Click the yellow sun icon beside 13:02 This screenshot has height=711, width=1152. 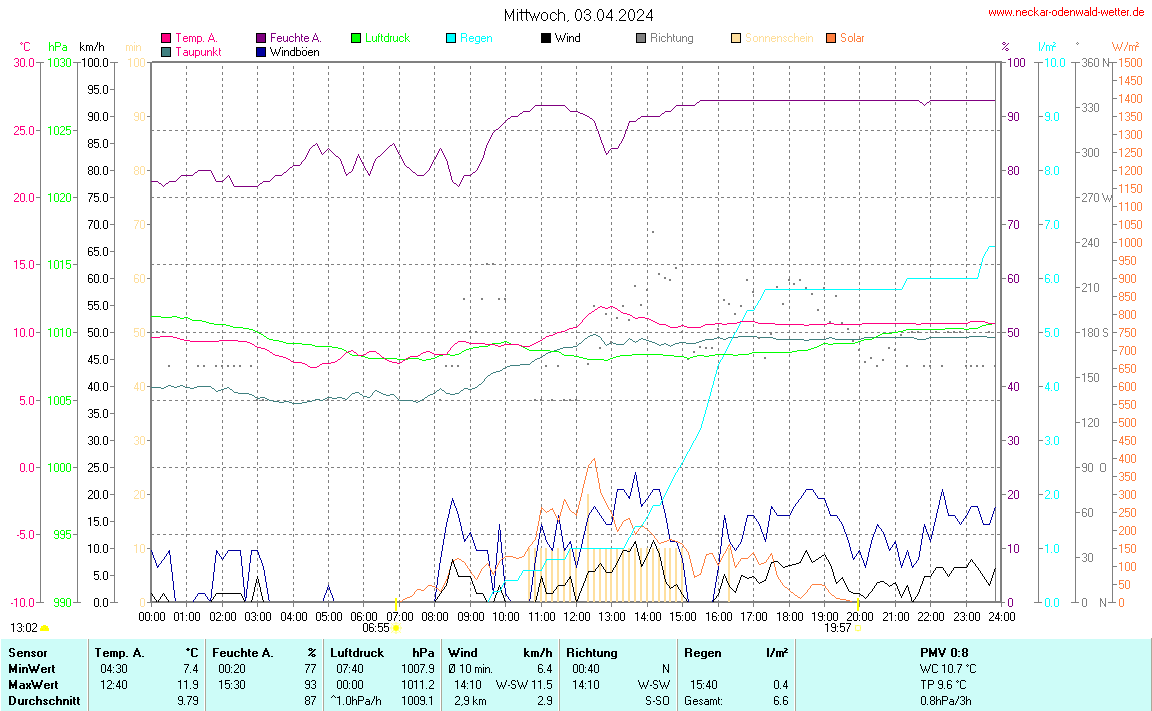pyautogui.click(x=45, y=628)
